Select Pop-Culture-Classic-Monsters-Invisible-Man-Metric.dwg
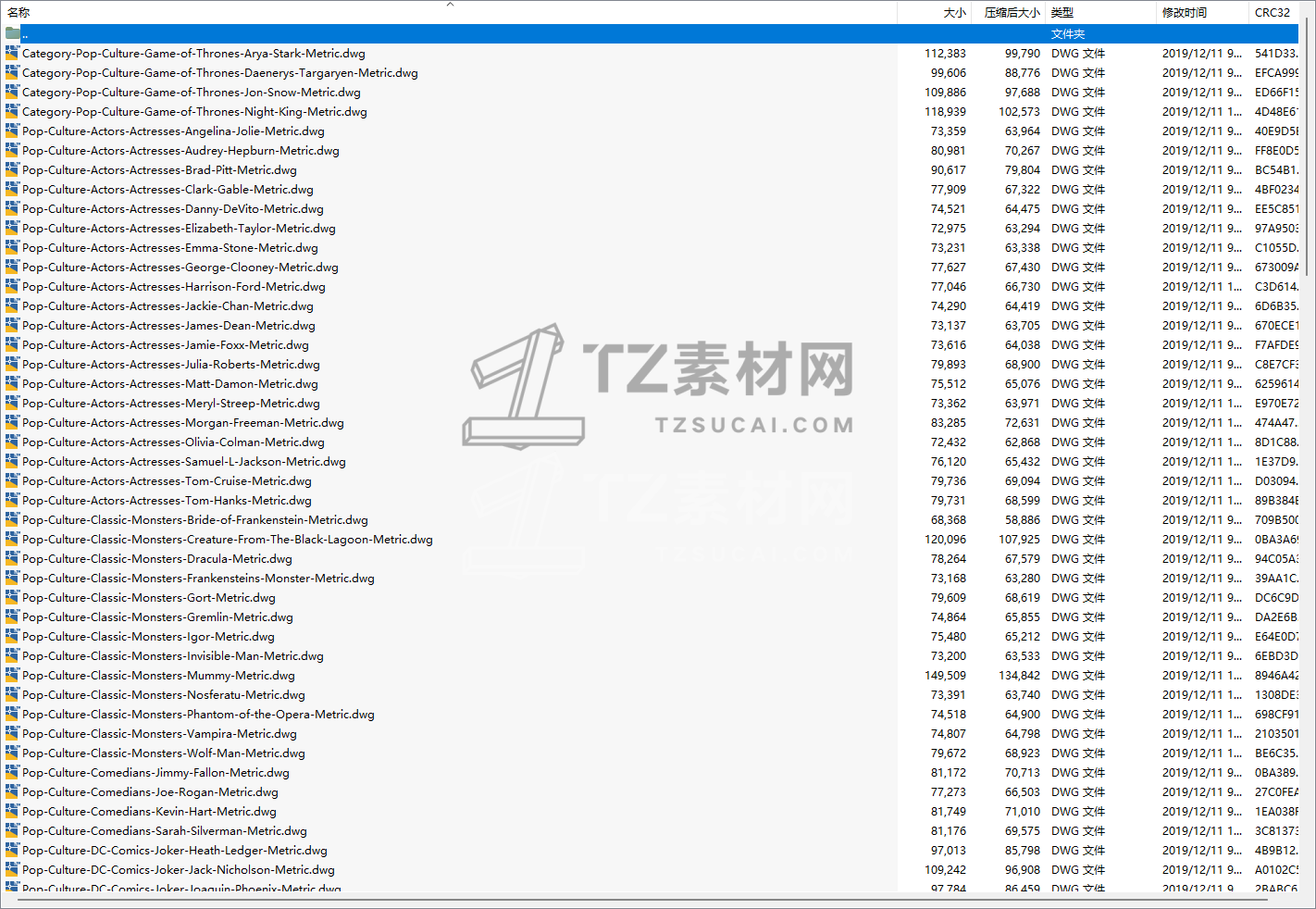Image resolution: width=1316 pixels, height=909 pixels. pyautogui.click(x=173, y=656)
